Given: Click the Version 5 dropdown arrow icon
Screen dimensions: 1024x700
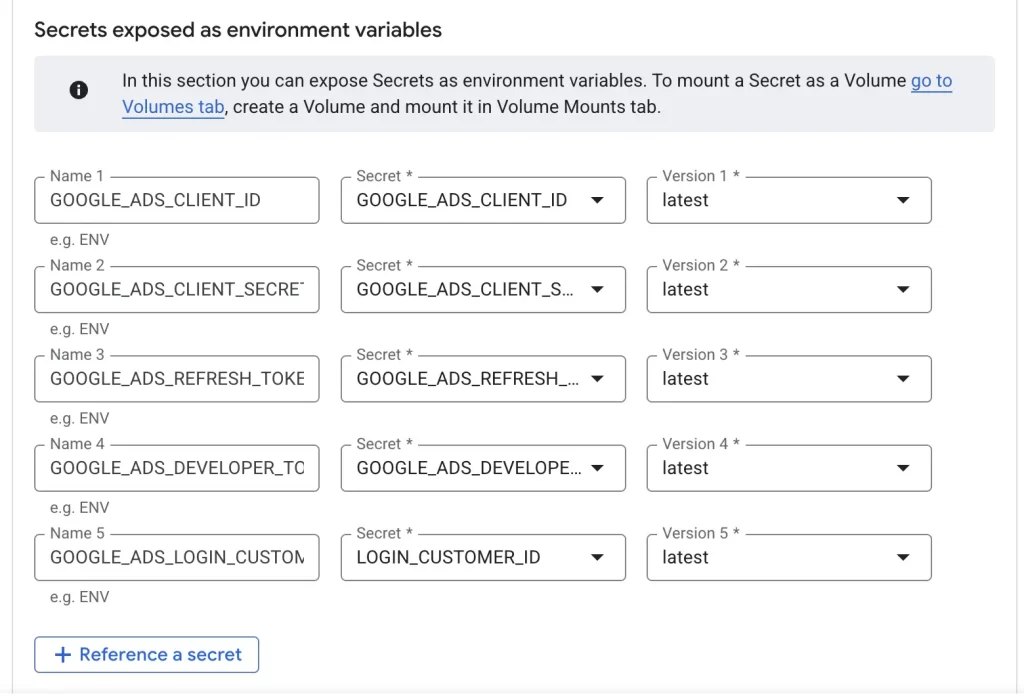Looking at the screenshot, I should click(x=903, y=558).
